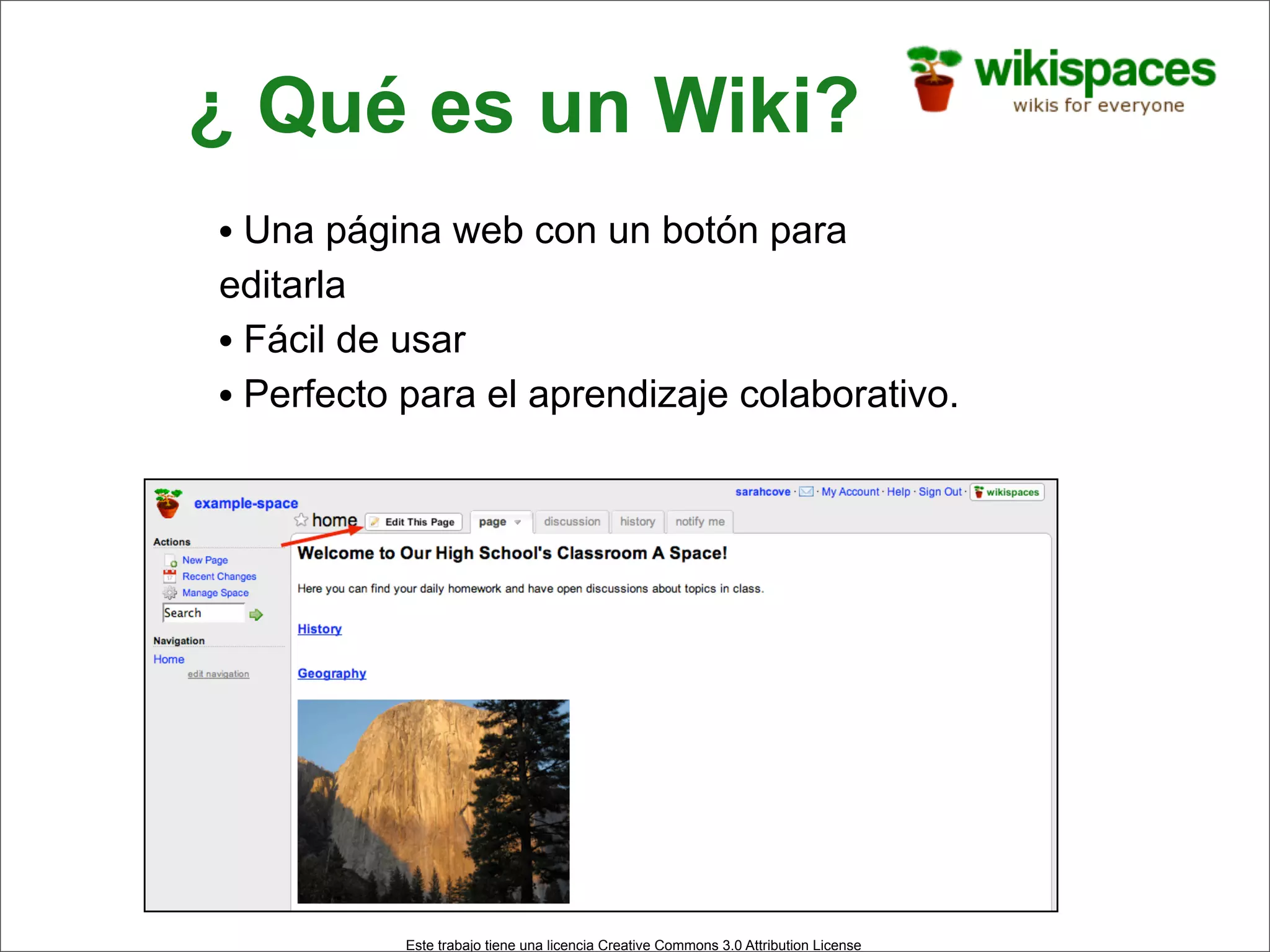Click the mail envelope icon near sarahcove

point(806,491)
